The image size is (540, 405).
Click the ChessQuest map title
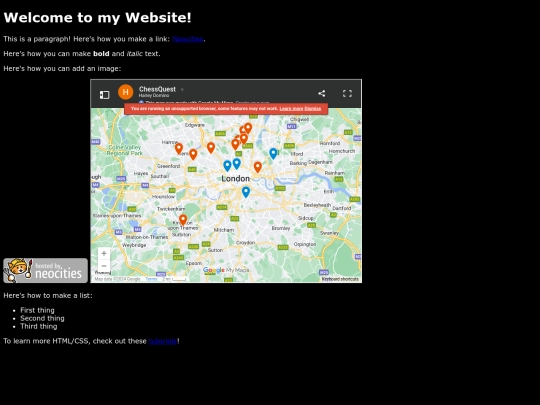coord(157,89)
